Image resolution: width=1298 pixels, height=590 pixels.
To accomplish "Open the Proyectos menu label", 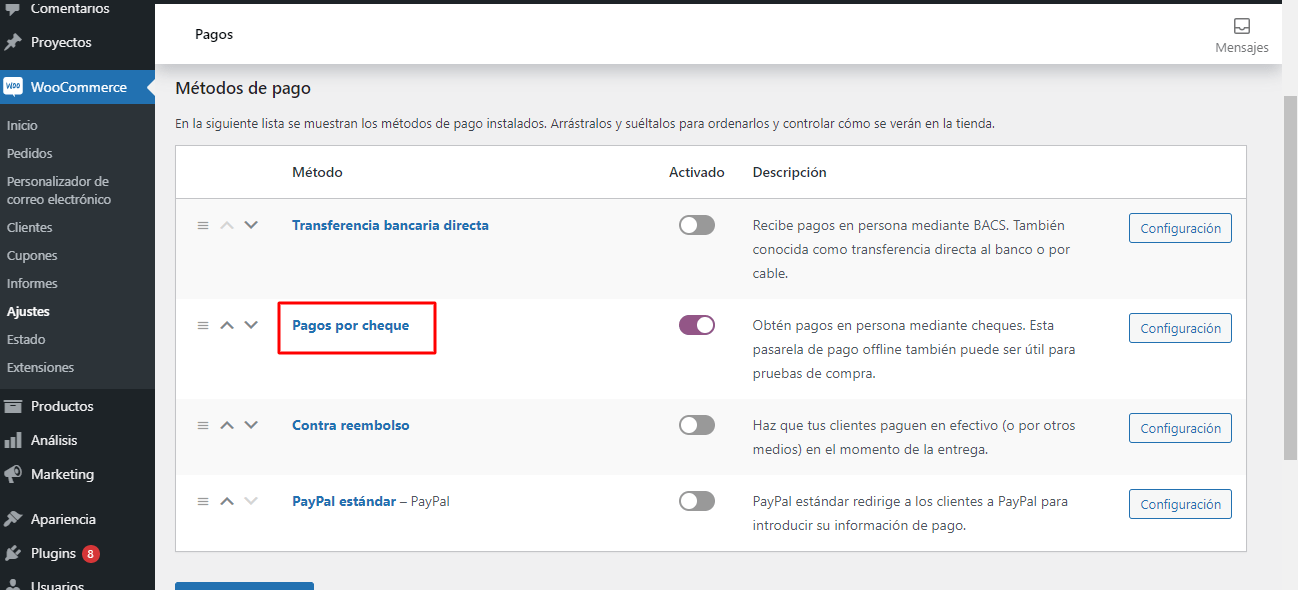I will pyautogui.click(x=61, y=42).
